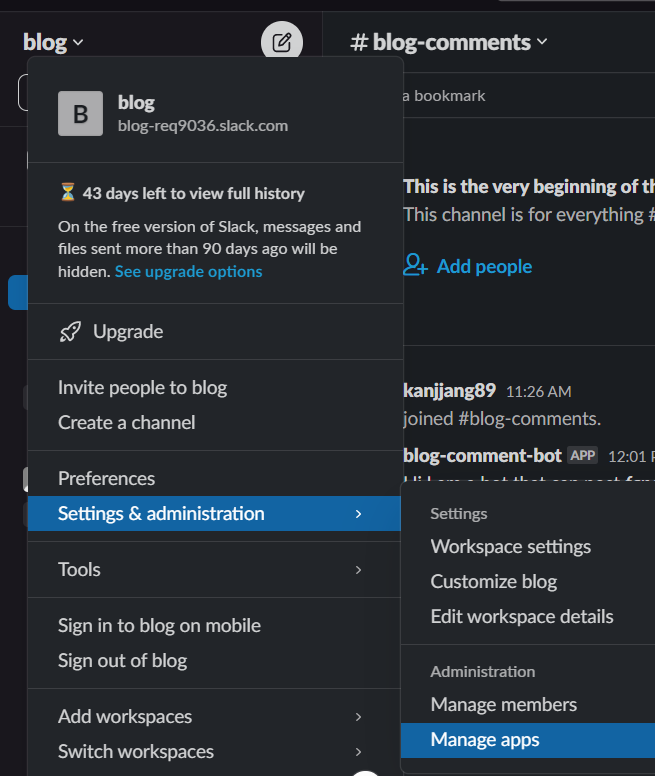Click the Add people link
This screenshot has height=776, width=655.
point(484,266)
